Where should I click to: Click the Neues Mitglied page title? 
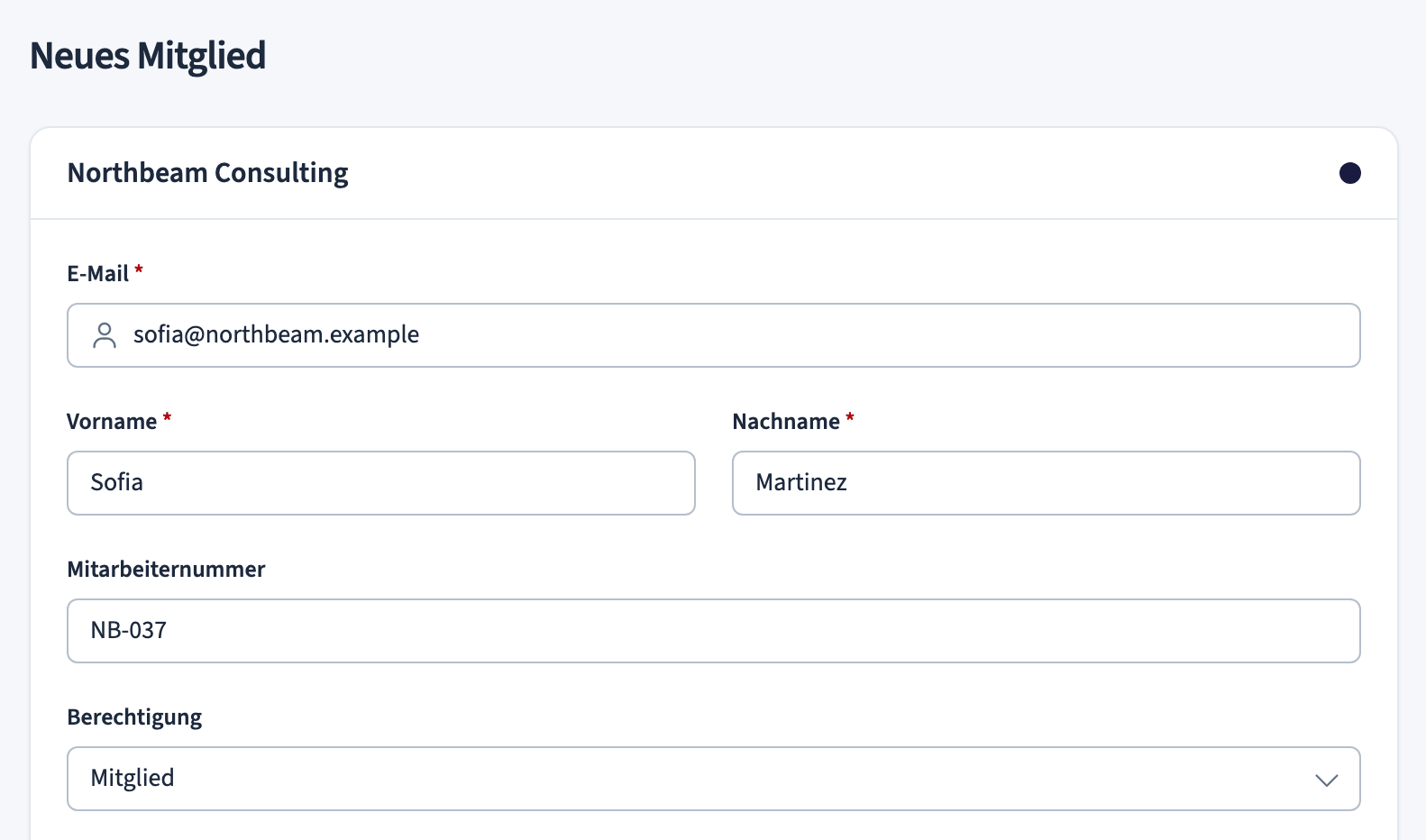pyautogui.click(x=148, y=56)
